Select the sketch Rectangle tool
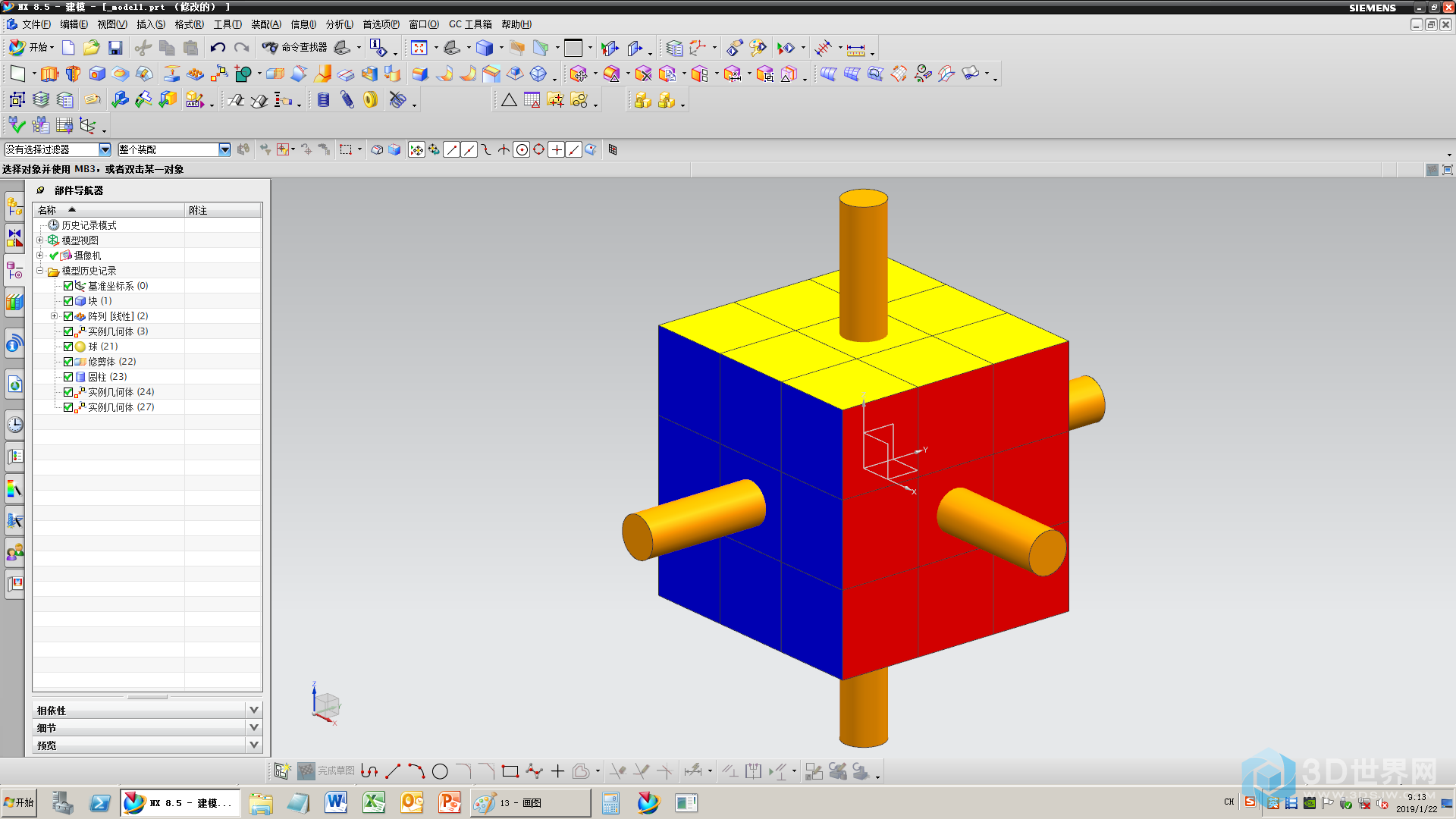The height and width of the screenshot is (819, 1456). (x=510, y=771)
